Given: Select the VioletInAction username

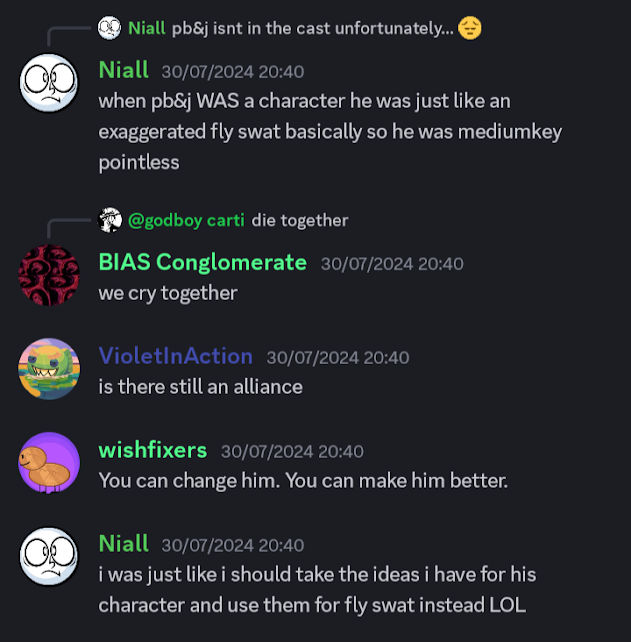Looking at the screenshot, I should 175,356.
